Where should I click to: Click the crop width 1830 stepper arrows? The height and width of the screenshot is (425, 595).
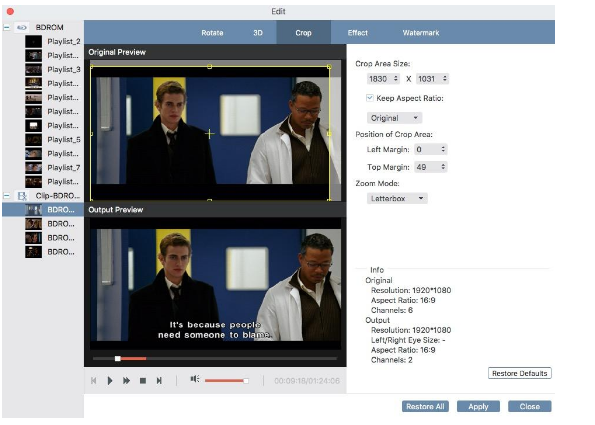(396, 79)
